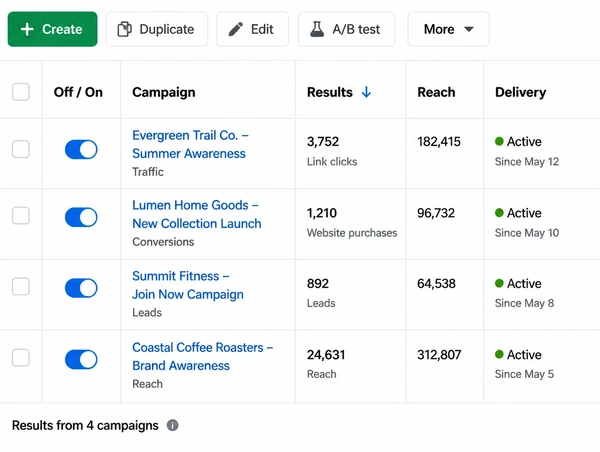The width and height of the screenshot is (600, 452).
Task: Open Summit Fitness – Join Now Campaign link
Action: [188, 285]
